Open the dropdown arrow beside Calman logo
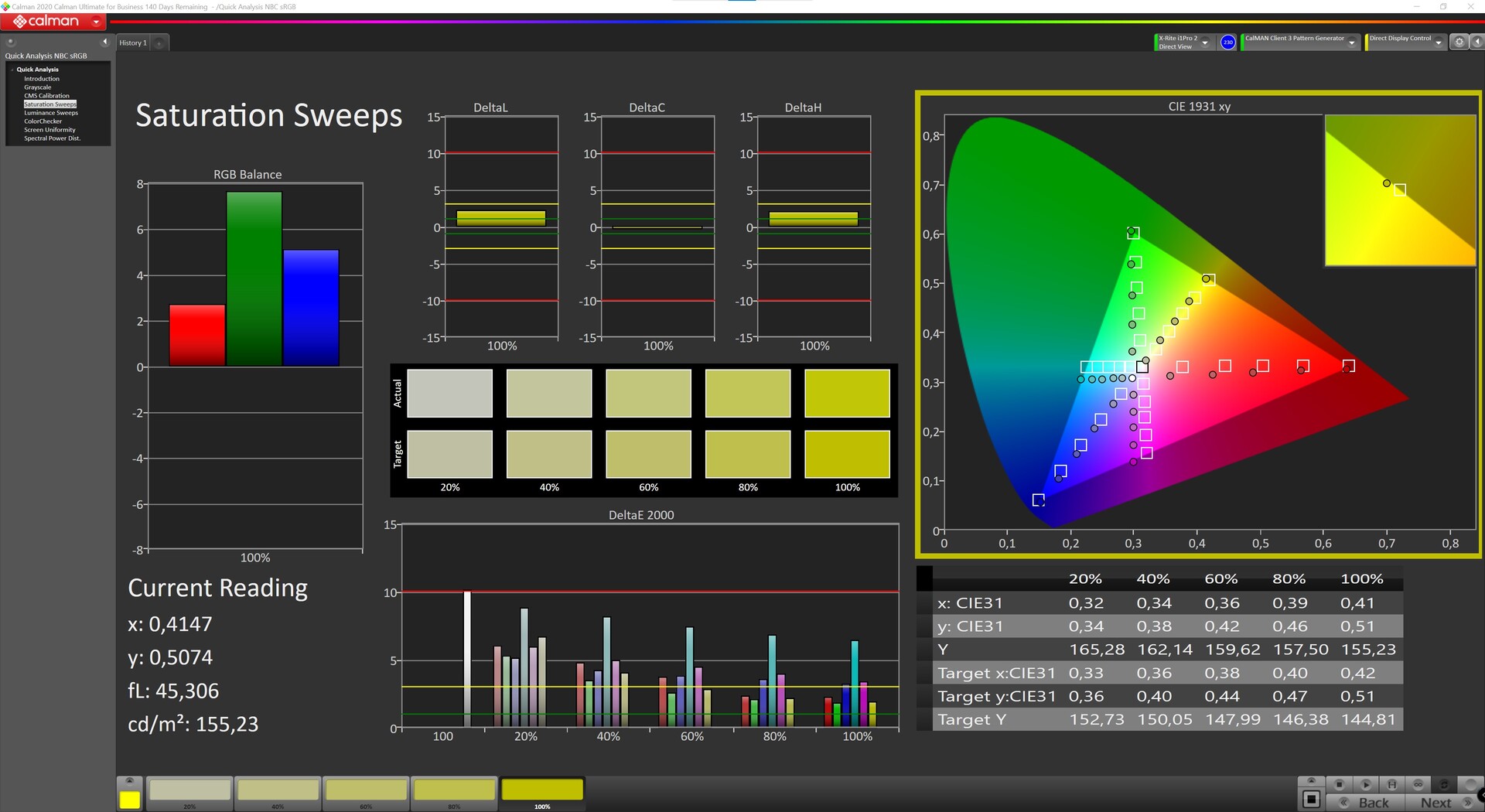The width and height of the screenshot is (1485, 812). 96,22
